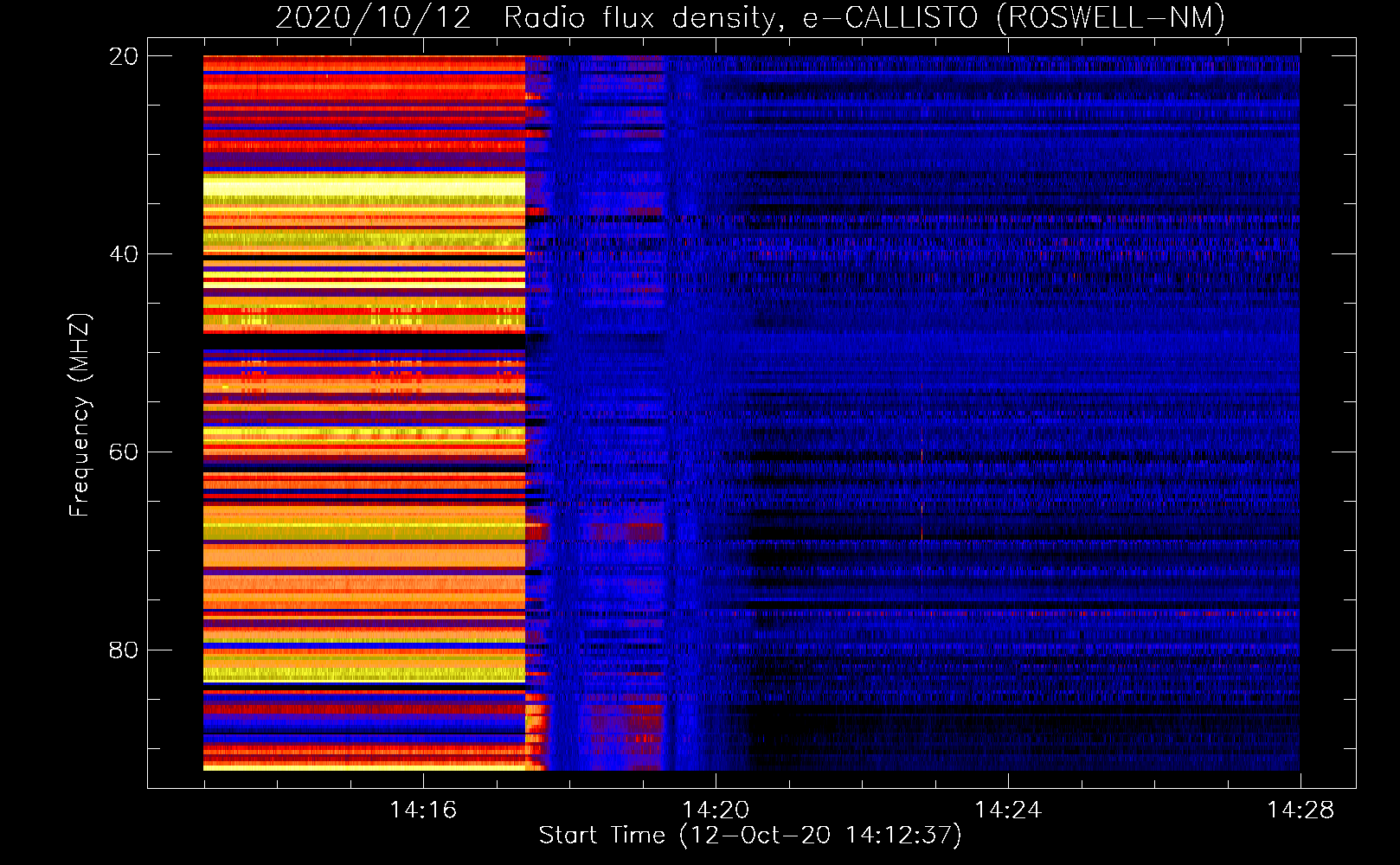
Task: Click the 14:28 time tick label
Action: (1300, 811)
